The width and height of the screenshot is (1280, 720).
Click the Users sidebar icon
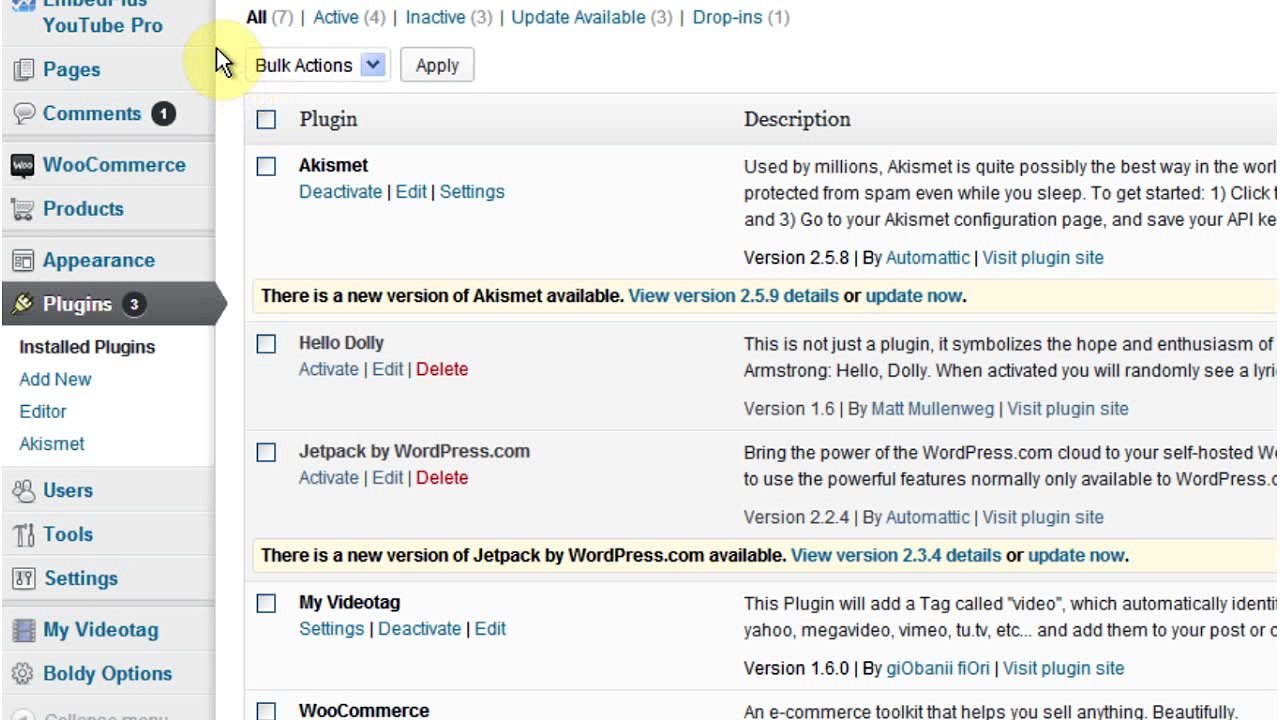click(23, 491)
